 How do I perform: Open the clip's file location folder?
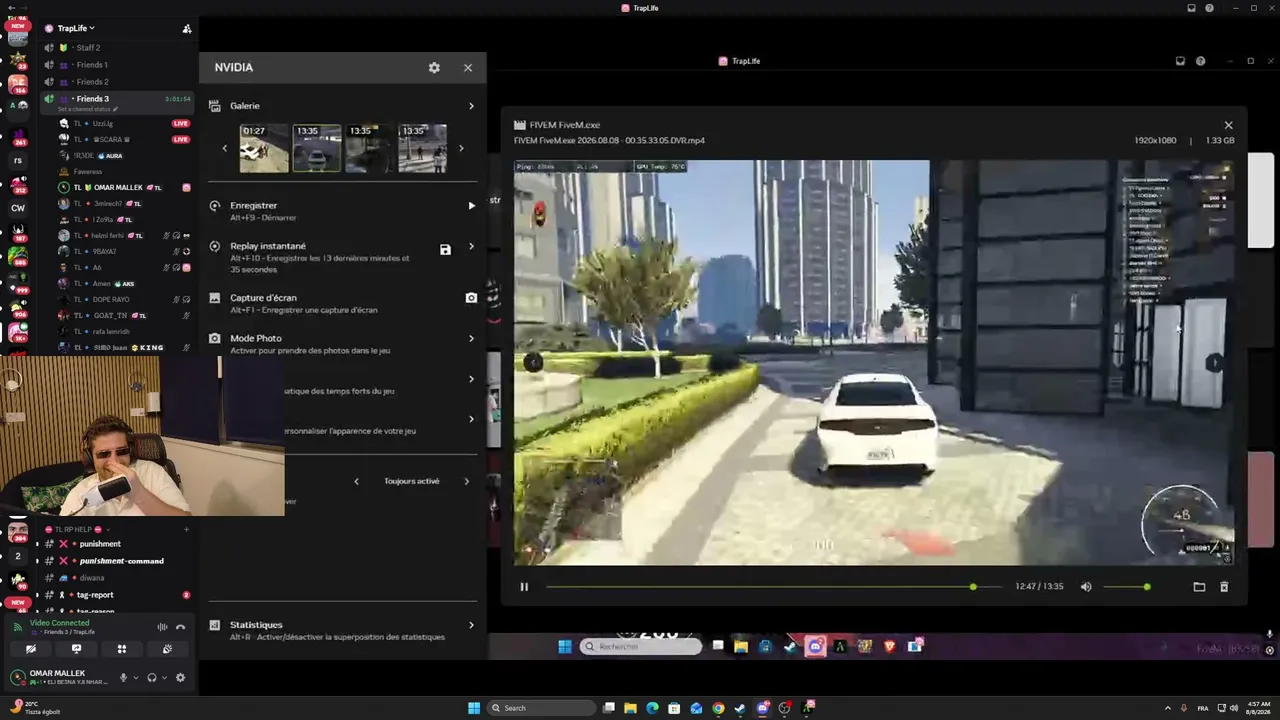tap(1199, 587)
